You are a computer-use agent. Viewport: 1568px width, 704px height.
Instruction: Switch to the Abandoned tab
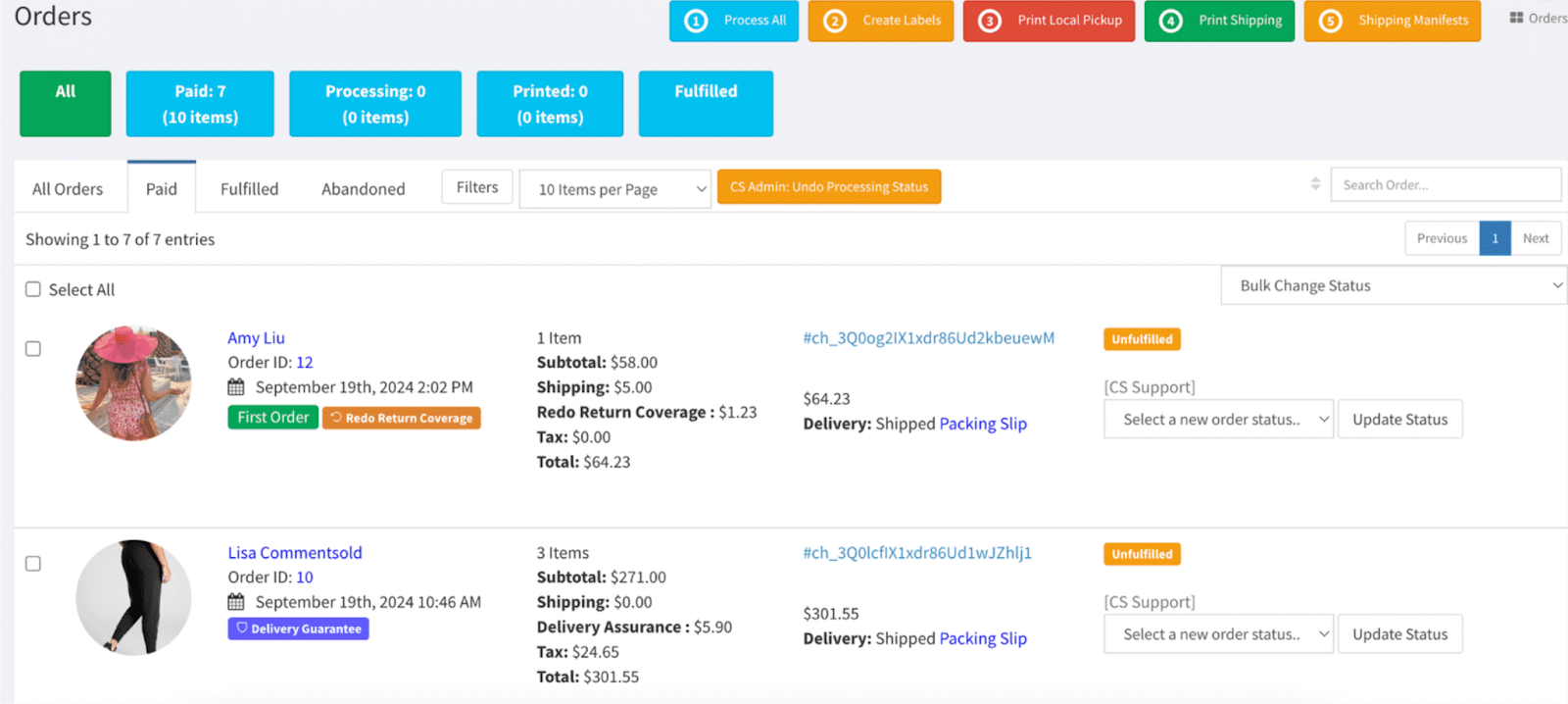pyautogui.click(x=363, y=189)
